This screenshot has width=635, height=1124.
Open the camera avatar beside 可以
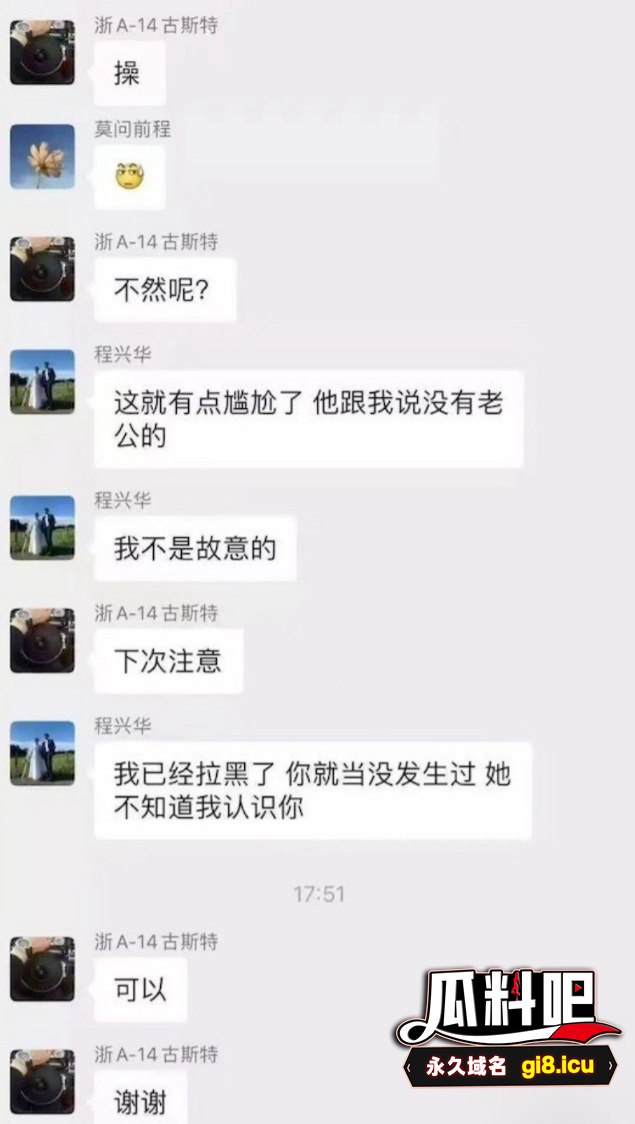pos(42,968)
